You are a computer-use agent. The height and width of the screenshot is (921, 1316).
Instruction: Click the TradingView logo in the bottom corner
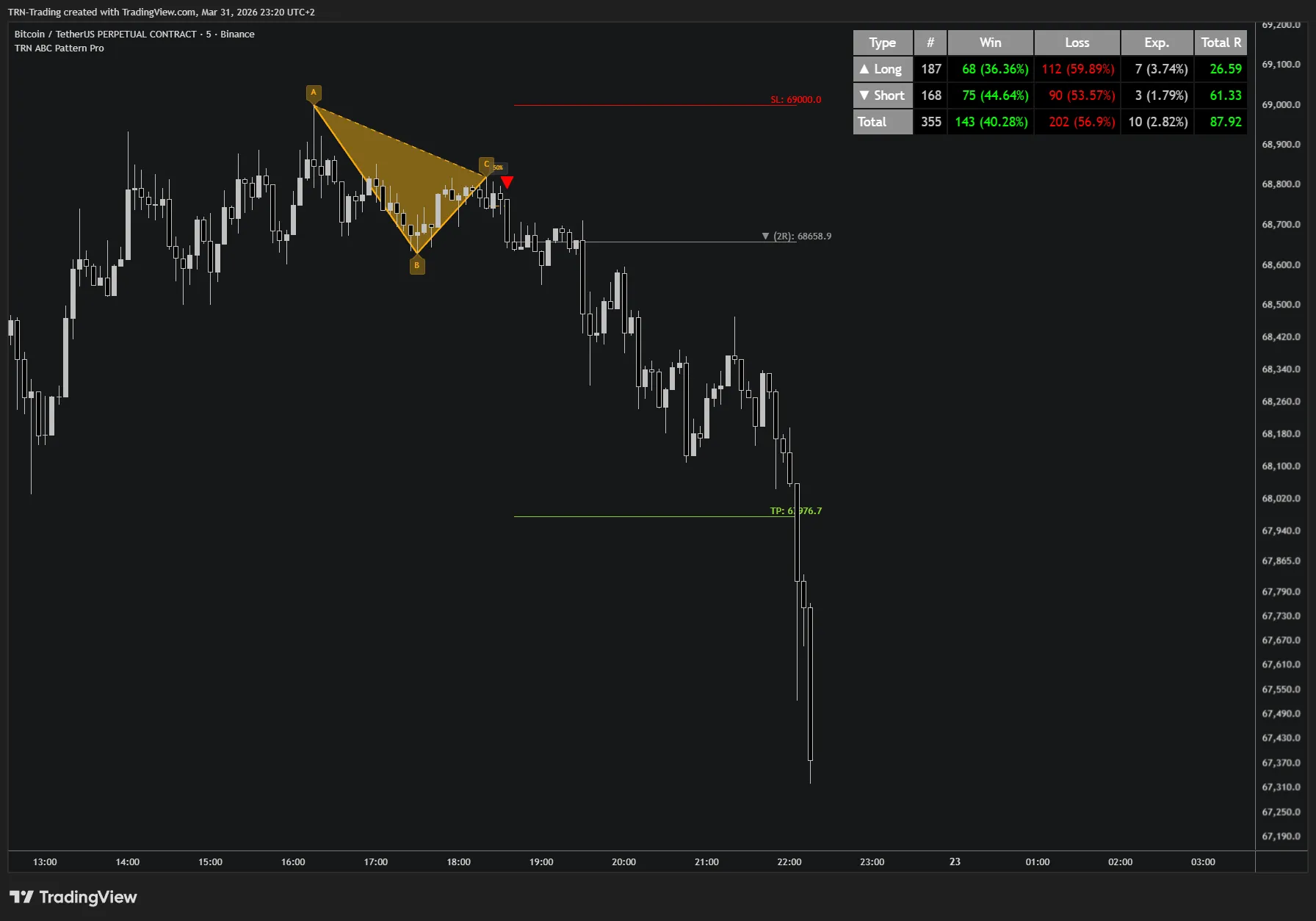(73, 897)
